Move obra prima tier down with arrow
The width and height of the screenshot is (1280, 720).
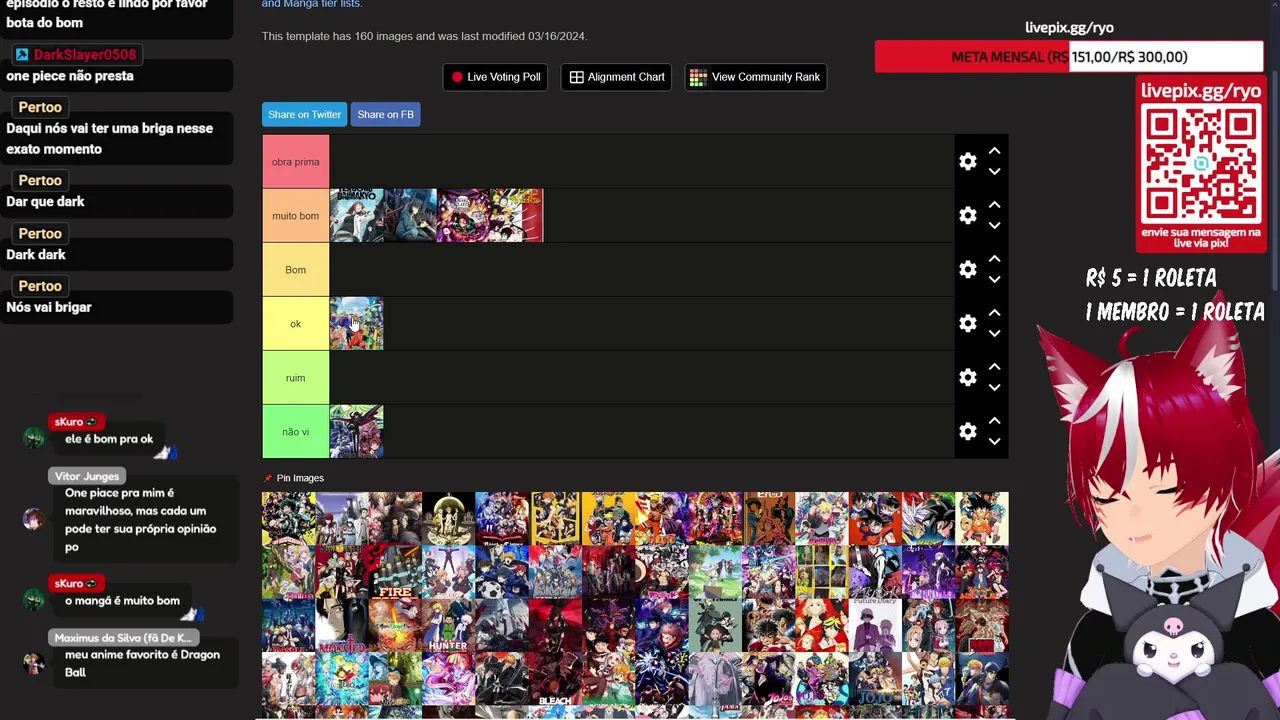tap(994, 172)
